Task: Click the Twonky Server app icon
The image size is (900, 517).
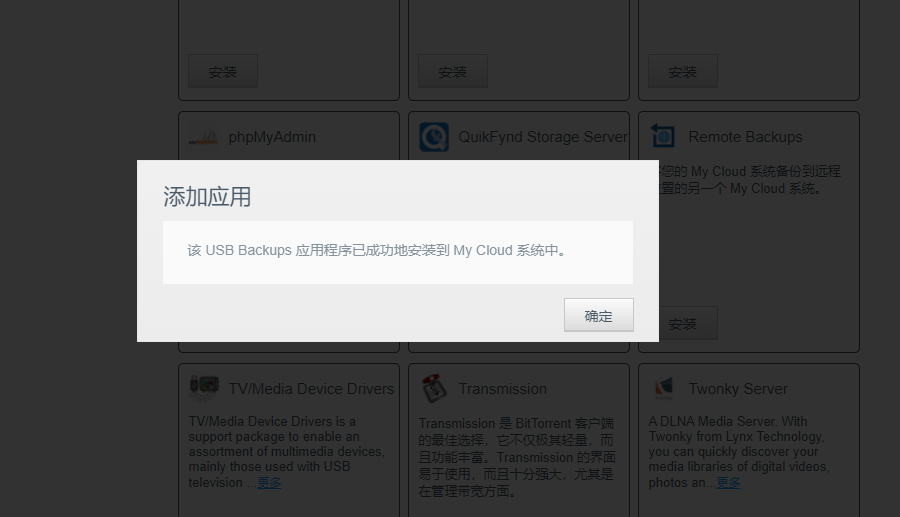Action: coord(664,388)
